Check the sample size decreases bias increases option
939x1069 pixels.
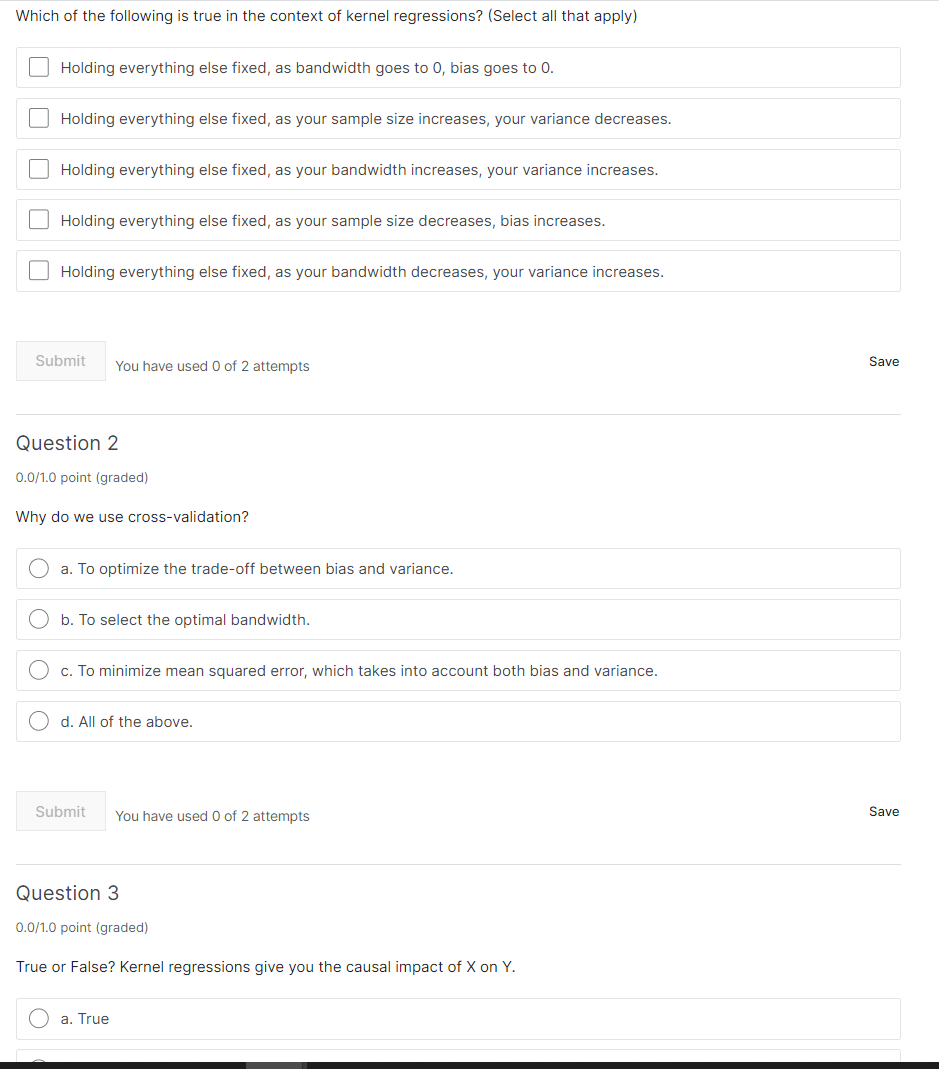[38, 220]
